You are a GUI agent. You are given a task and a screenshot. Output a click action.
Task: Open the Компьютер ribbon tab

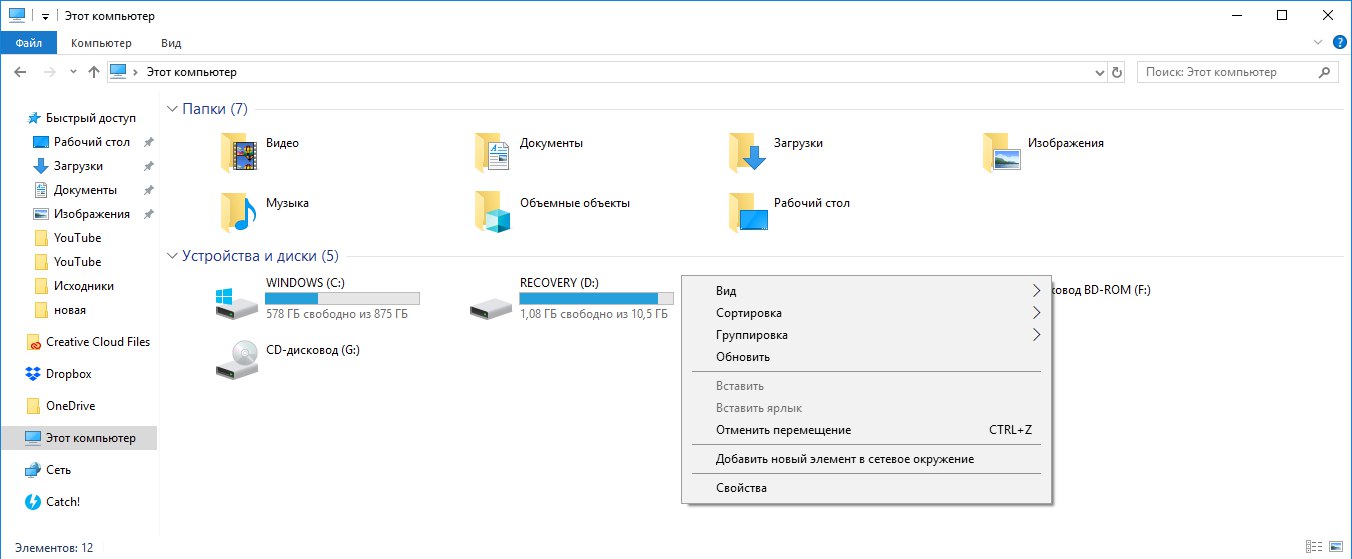tap(101, 43)
